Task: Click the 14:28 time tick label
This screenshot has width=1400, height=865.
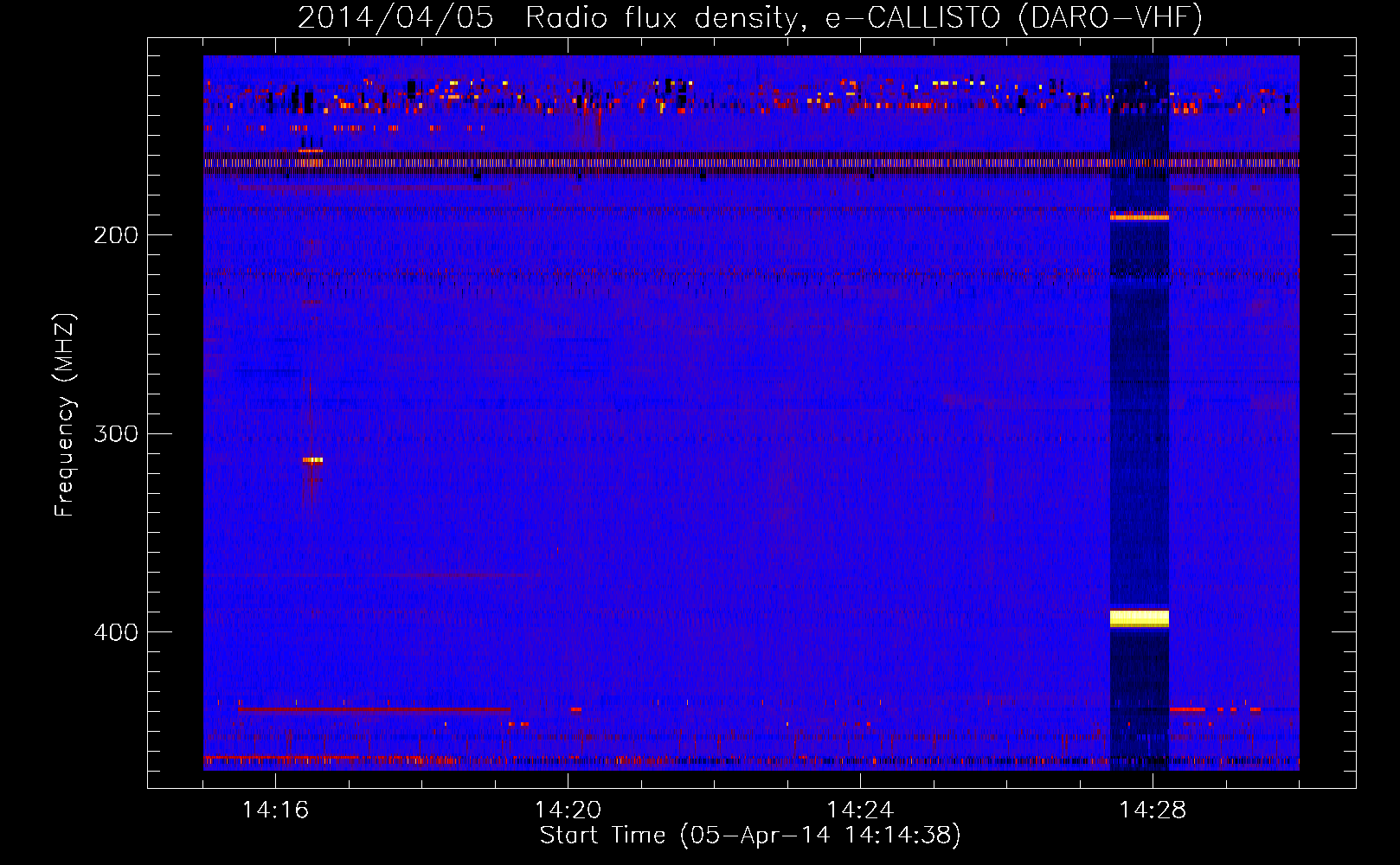Action: (1153, 810)
